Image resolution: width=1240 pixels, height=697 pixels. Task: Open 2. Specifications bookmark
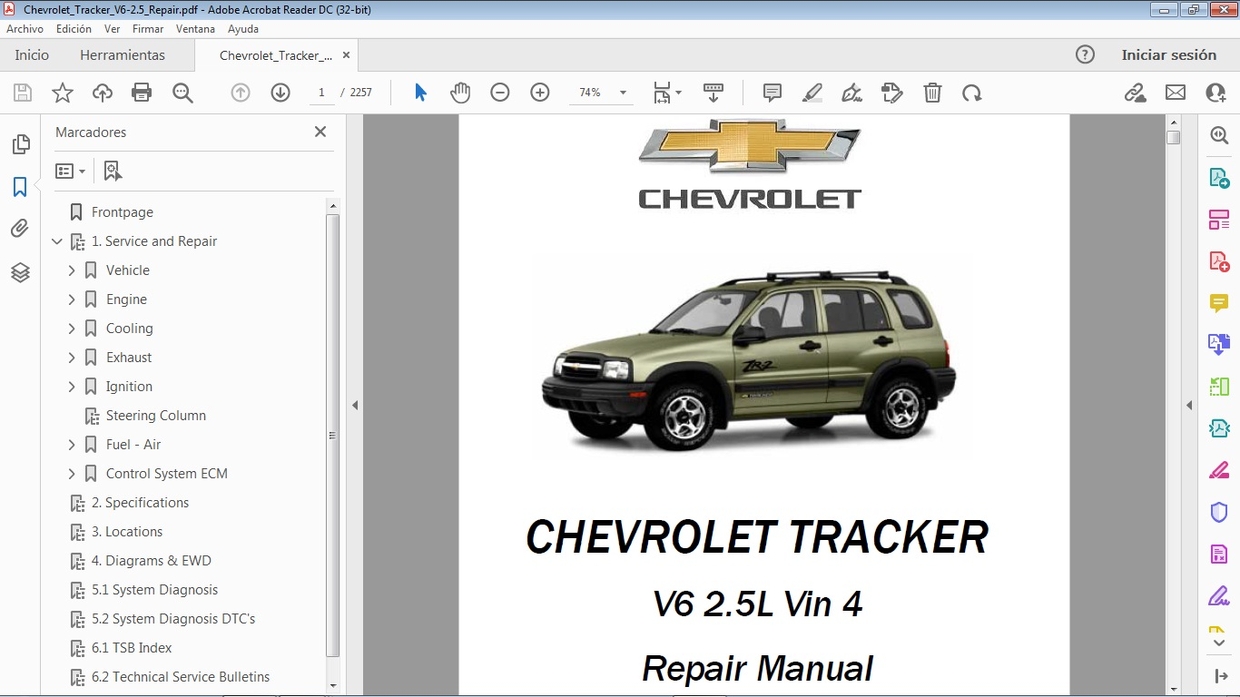point(140,502)
